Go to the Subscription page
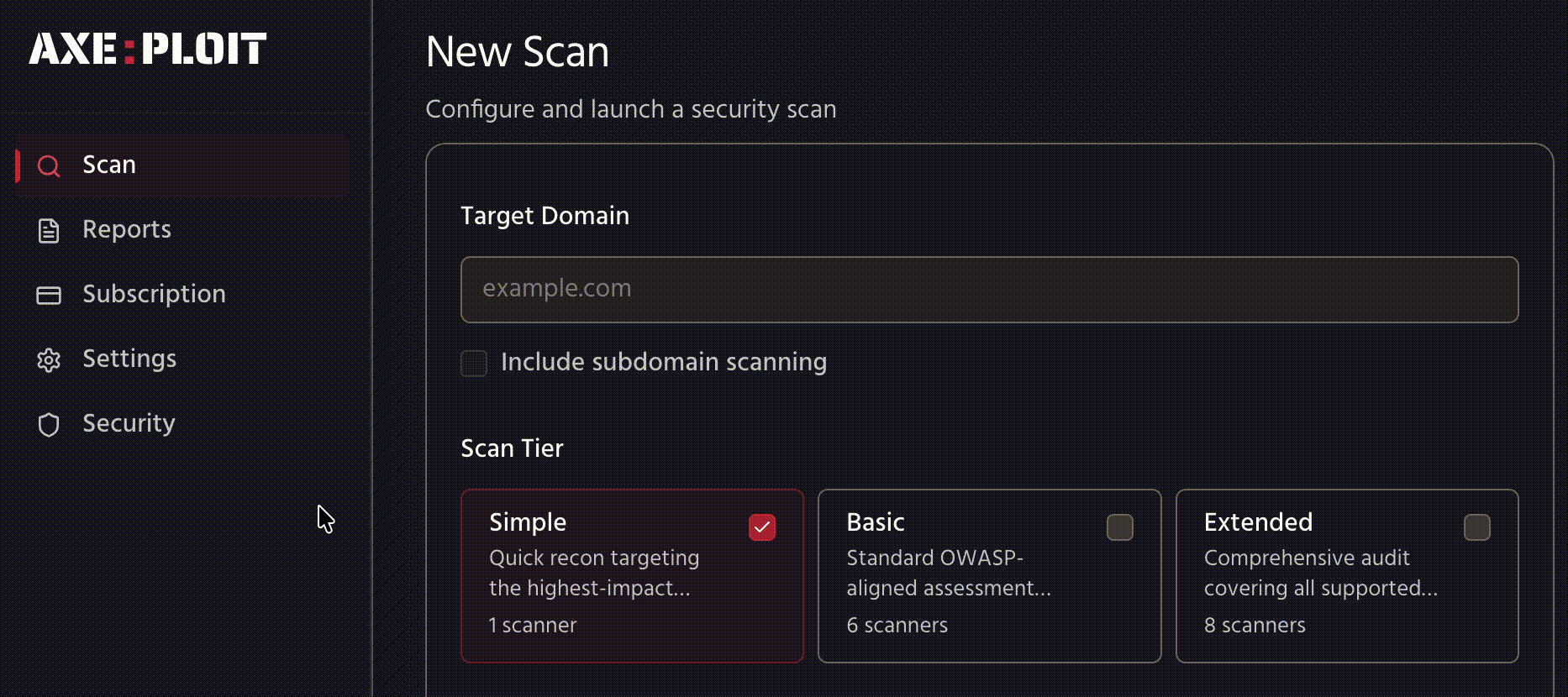The width and height of the screenshot is (1568, 697). coord(154,294)
